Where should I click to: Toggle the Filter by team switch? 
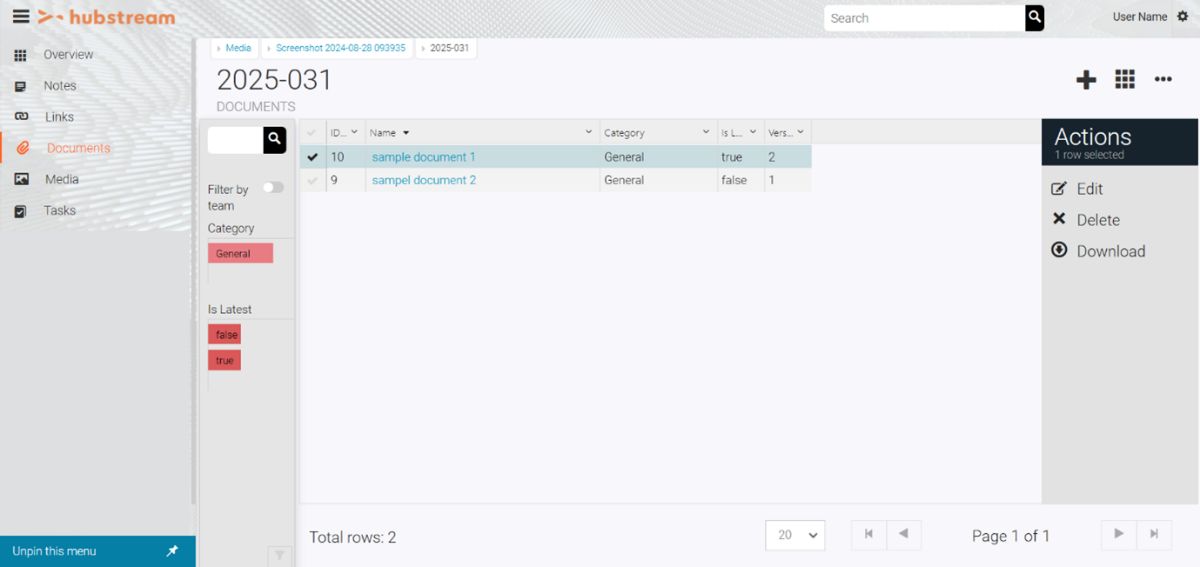pos(272,188)
